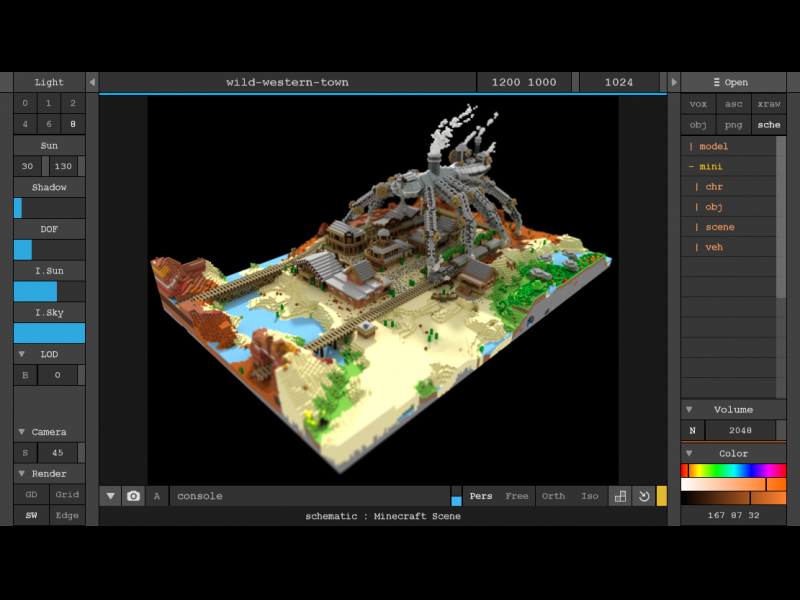800x600 pixels.
Task: Click the A icon next to console
Action: pos(157,496)
